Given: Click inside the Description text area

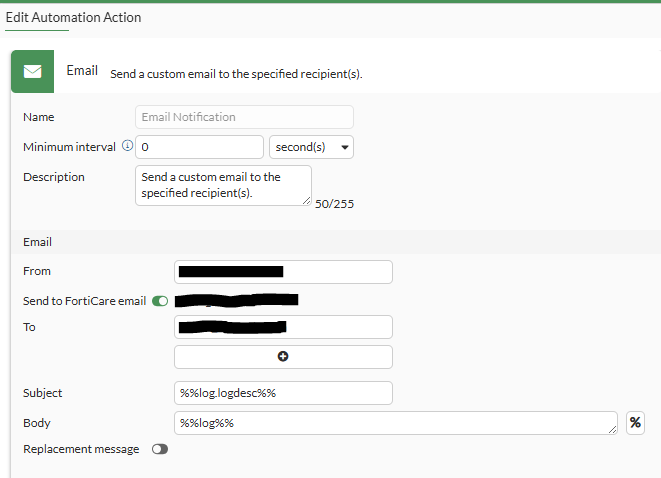Looking at the screenshot, I should (x=222, y=185).
